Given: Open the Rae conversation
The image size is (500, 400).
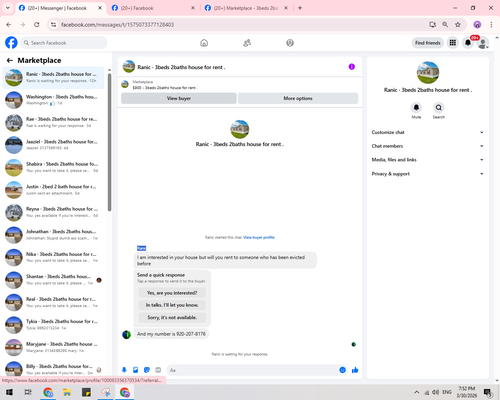Looking at the screenshot, I should coord(53,122).
